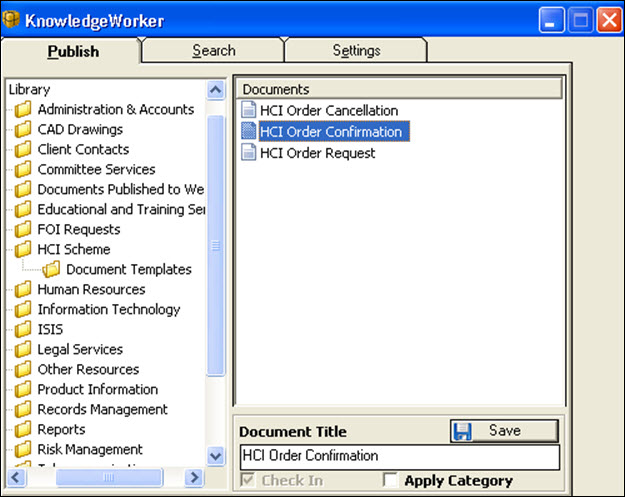Toggle the Check In checkbox
This screenshot has width=625, height=497.
[x=248, y=480]
